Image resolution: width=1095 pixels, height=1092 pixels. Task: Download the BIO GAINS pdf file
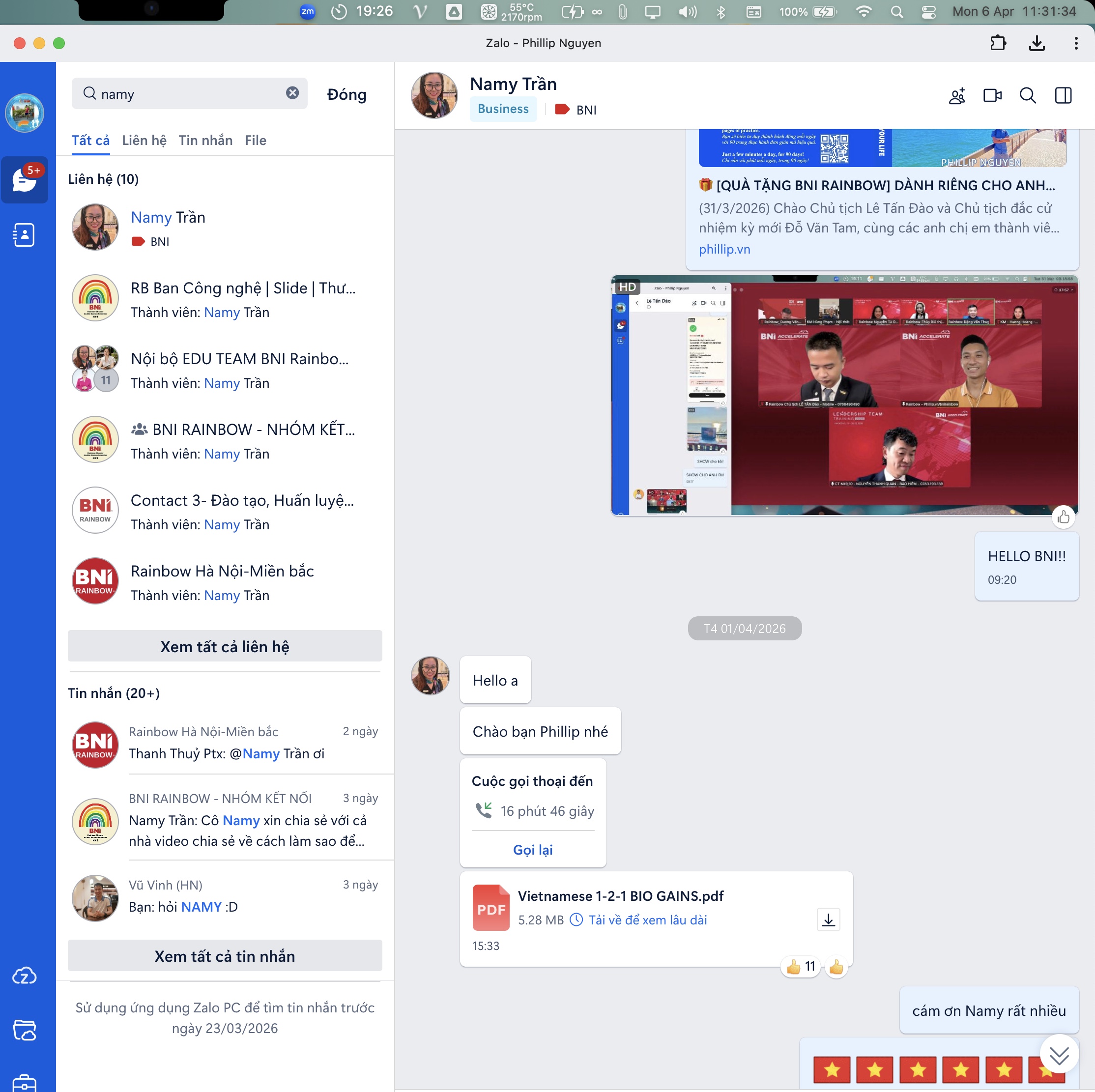(828, 919)
